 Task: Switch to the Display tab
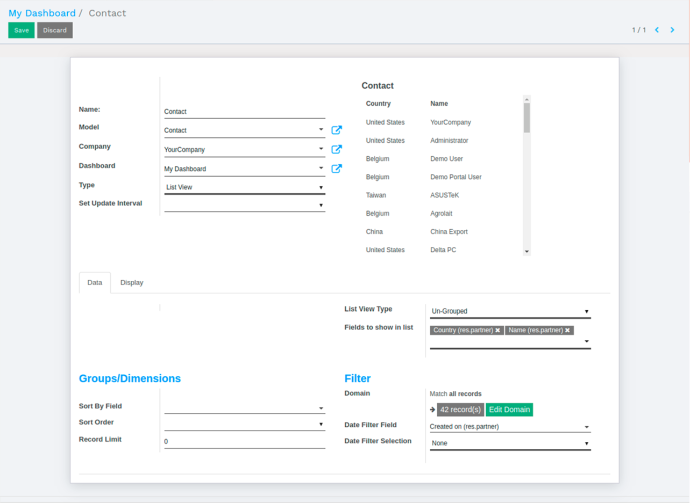tap(132, 282)
